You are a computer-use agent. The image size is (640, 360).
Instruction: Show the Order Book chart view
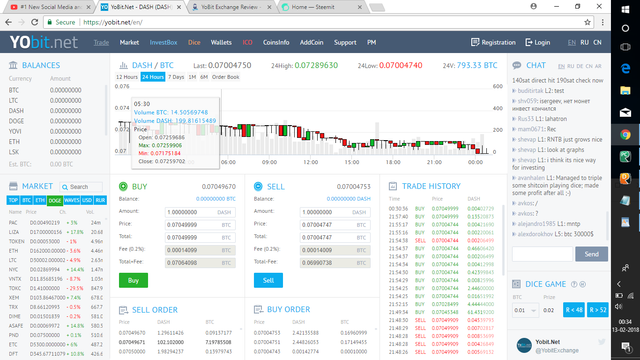pyautogui.click(x=225, y=77)
